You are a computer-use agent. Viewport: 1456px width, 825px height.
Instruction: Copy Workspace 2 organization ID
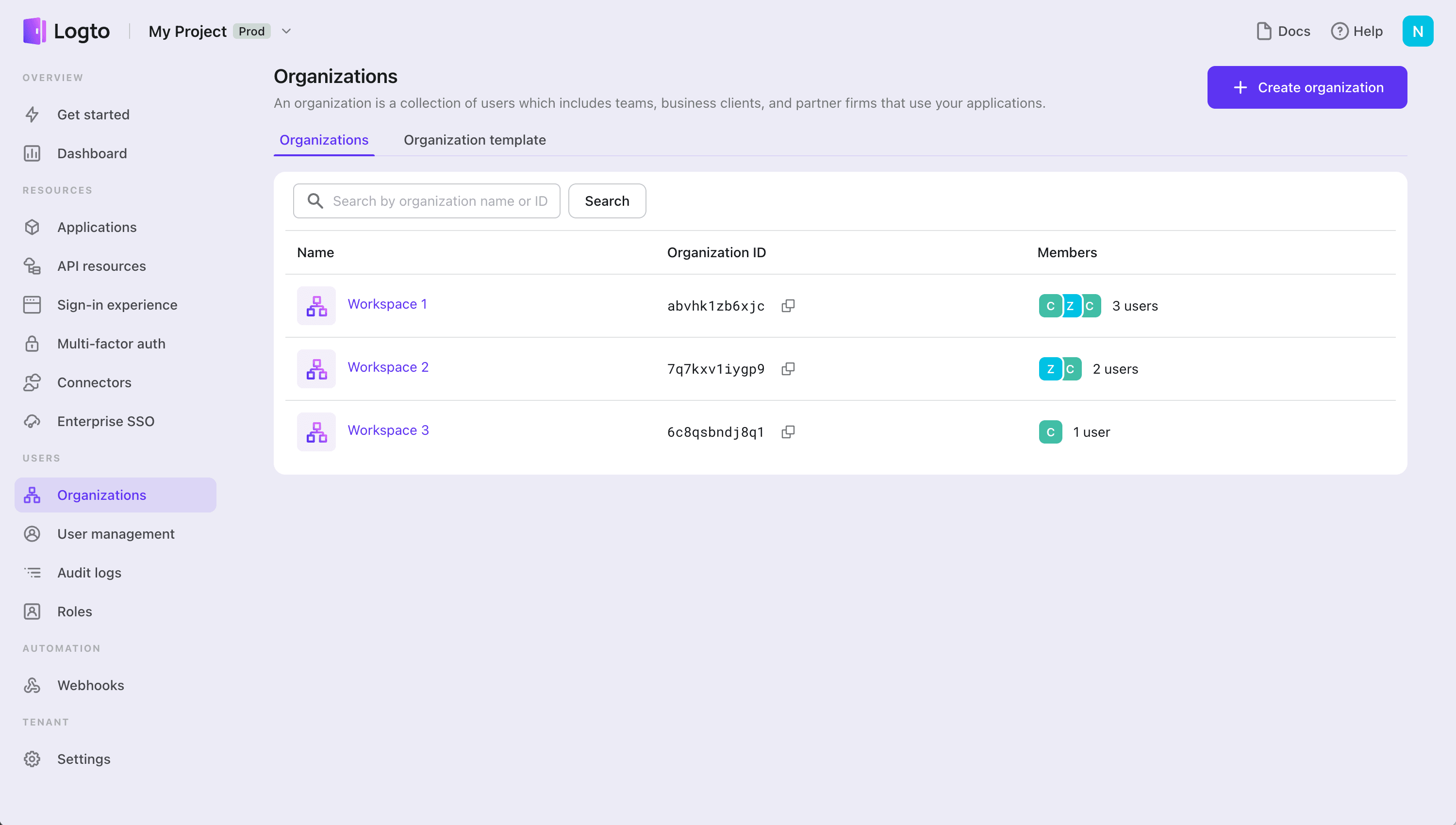789,368
